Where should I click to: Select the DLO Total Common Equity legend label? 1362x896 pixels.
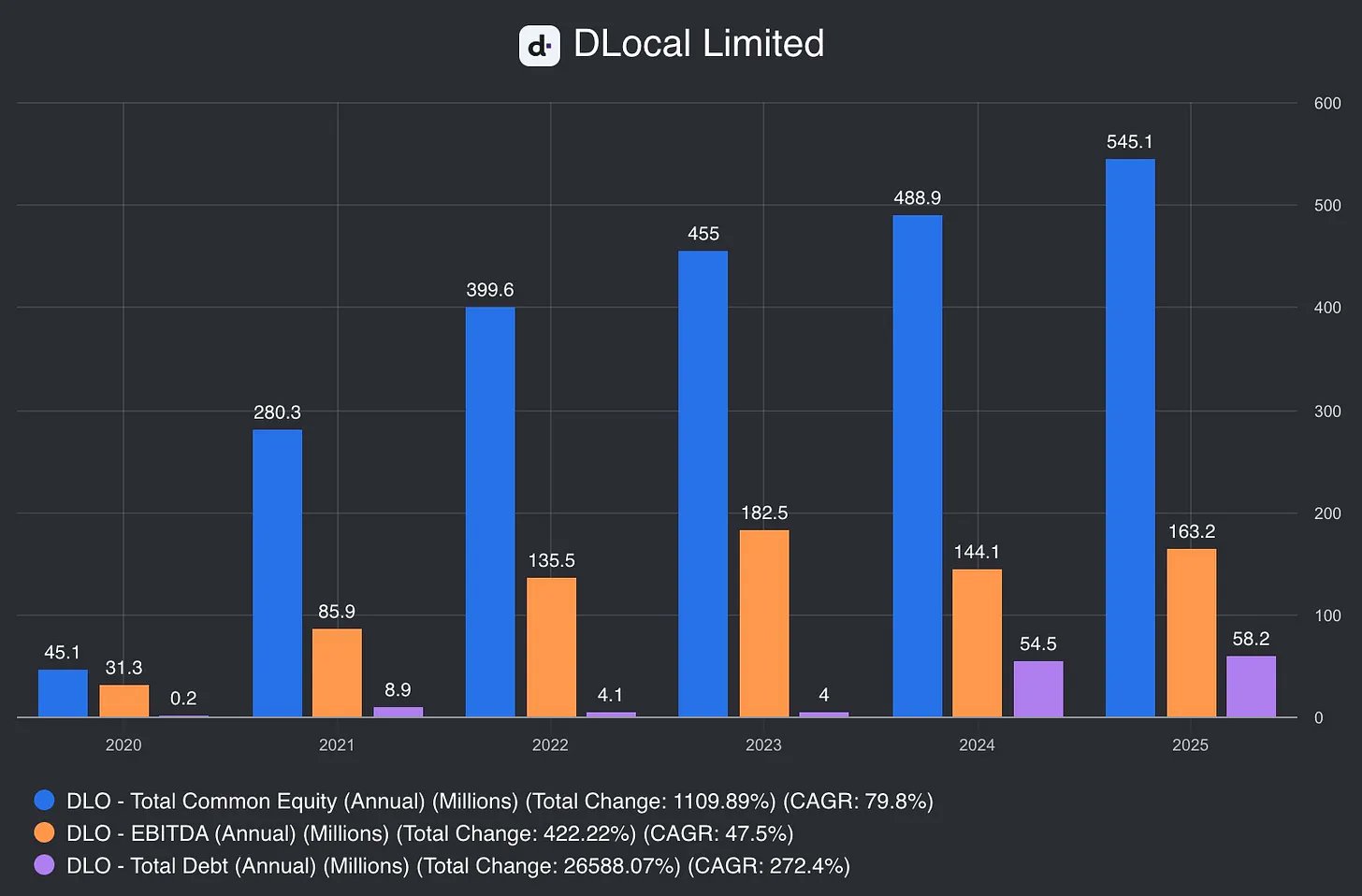(500, 802)
